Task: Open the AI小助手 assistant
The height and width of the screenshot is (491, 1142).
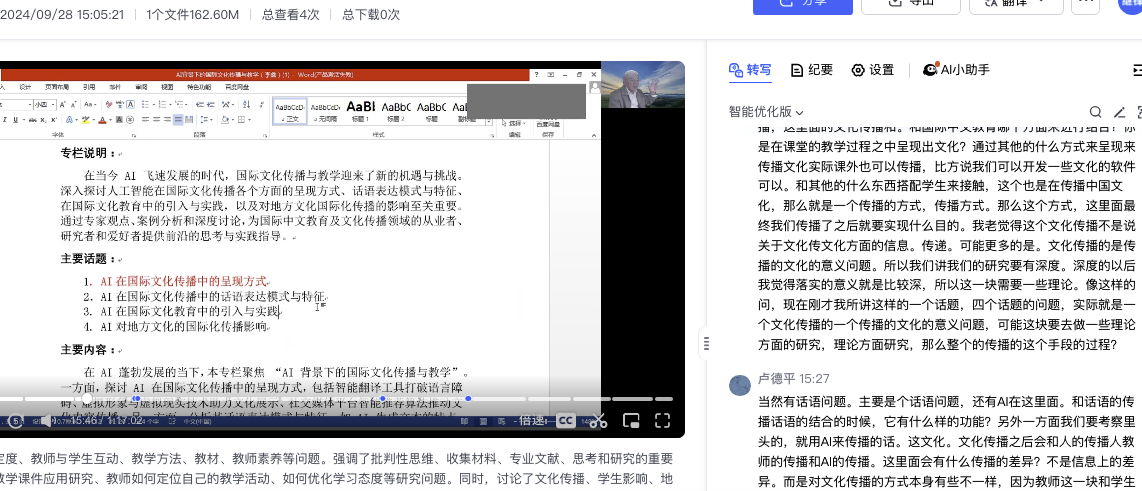Action: pyautogui.click(x=956, y=70)
